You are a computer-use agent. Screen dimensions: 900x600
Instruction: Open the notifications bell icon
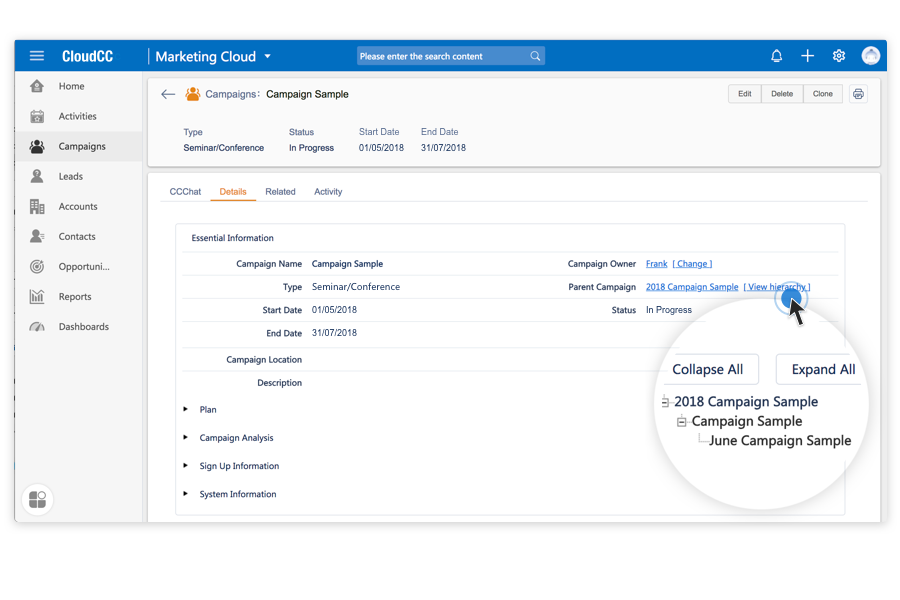pos(777,56)
